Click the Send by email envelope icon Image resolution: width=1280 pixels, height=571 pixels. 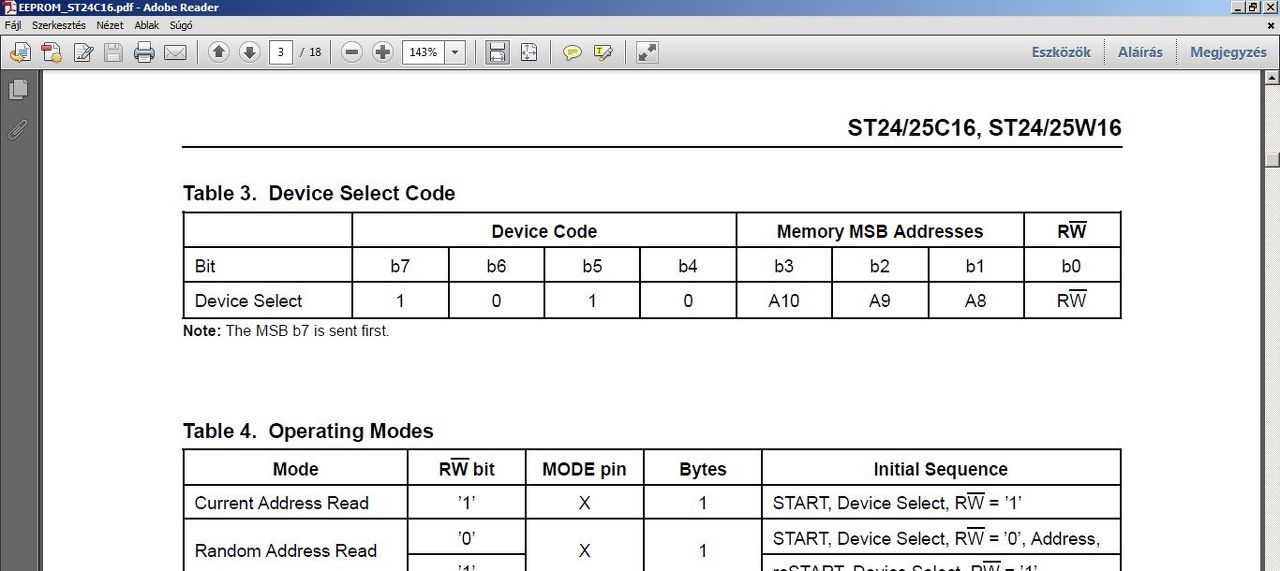click(175, 52)
